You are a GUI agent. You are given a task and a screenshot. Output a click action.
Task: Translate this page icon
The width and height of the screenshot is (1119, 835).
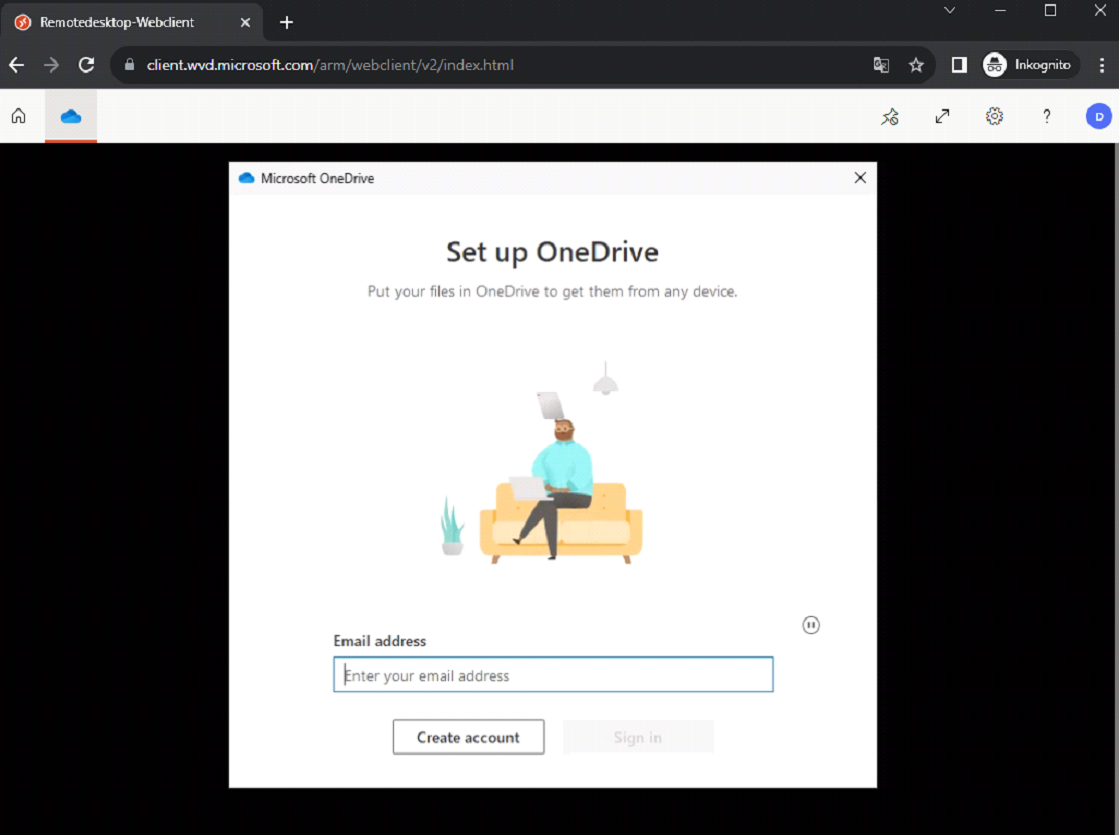coord(881,65)
